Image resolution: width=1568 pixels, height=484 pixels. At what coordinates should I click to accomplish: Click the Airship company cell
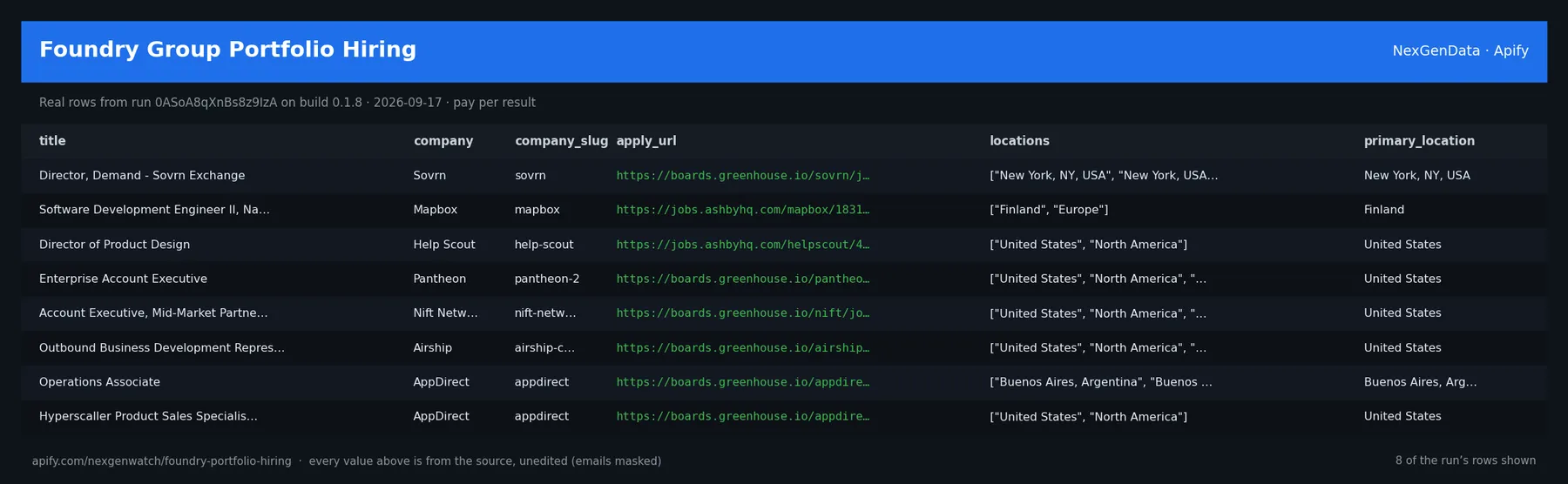[x=433, y=347]
